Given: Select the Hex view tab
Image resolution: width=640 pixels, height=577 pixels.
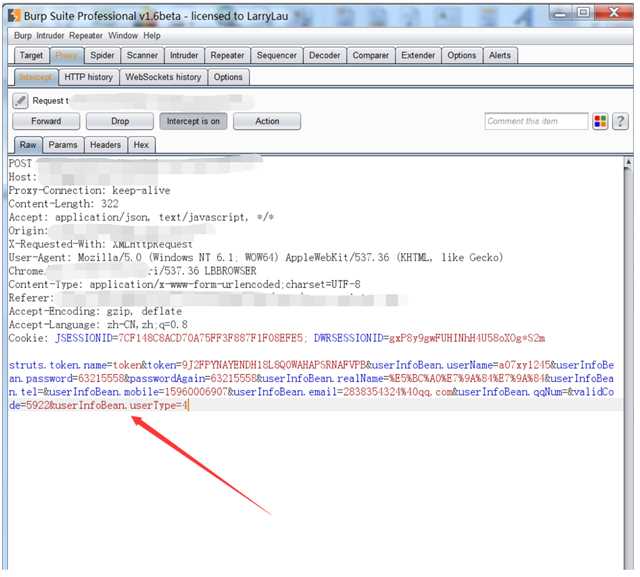Looking at the screenshot, I should click(141, 145).
